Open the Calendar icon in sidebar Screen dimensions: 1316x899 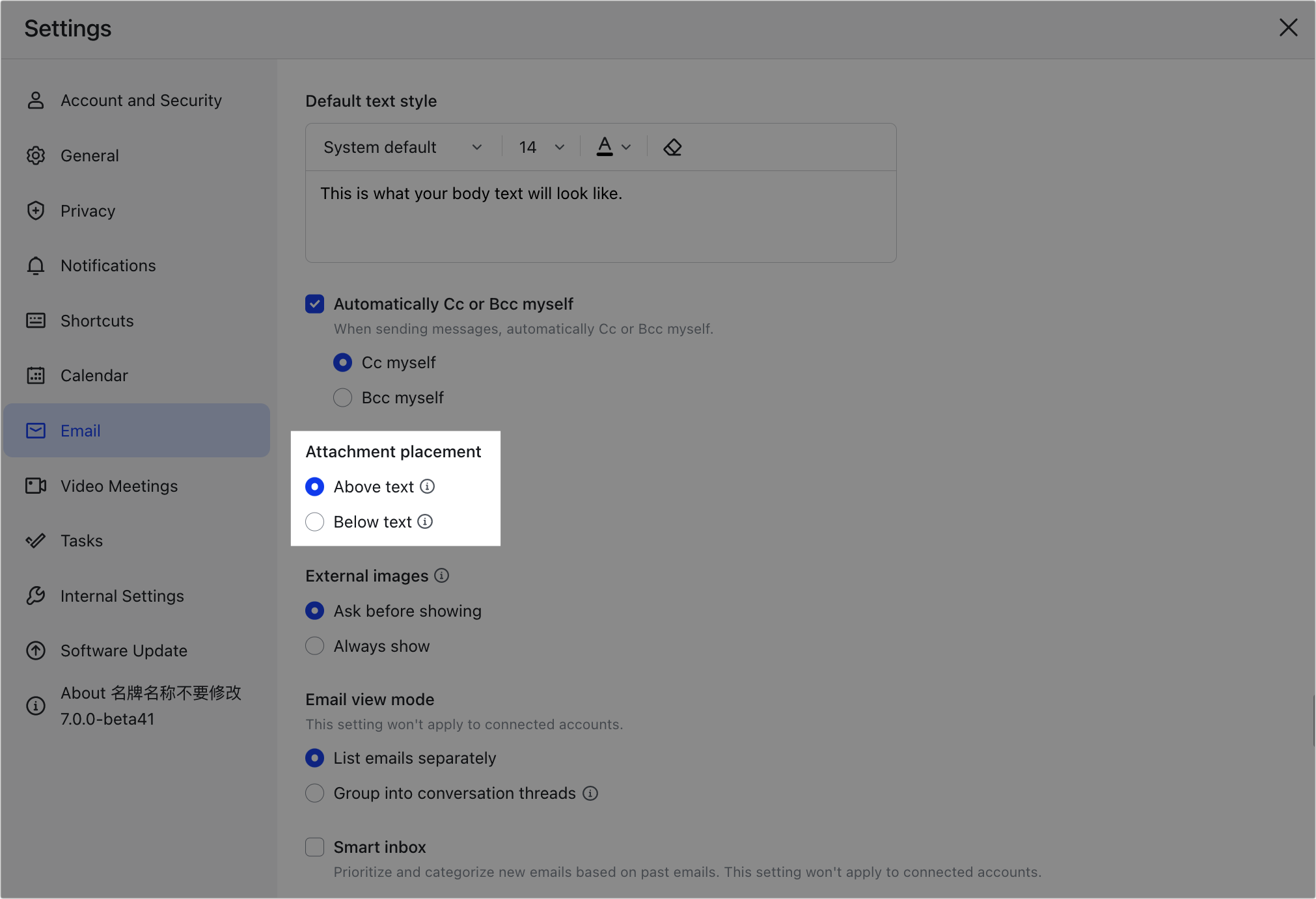[36, 375]
